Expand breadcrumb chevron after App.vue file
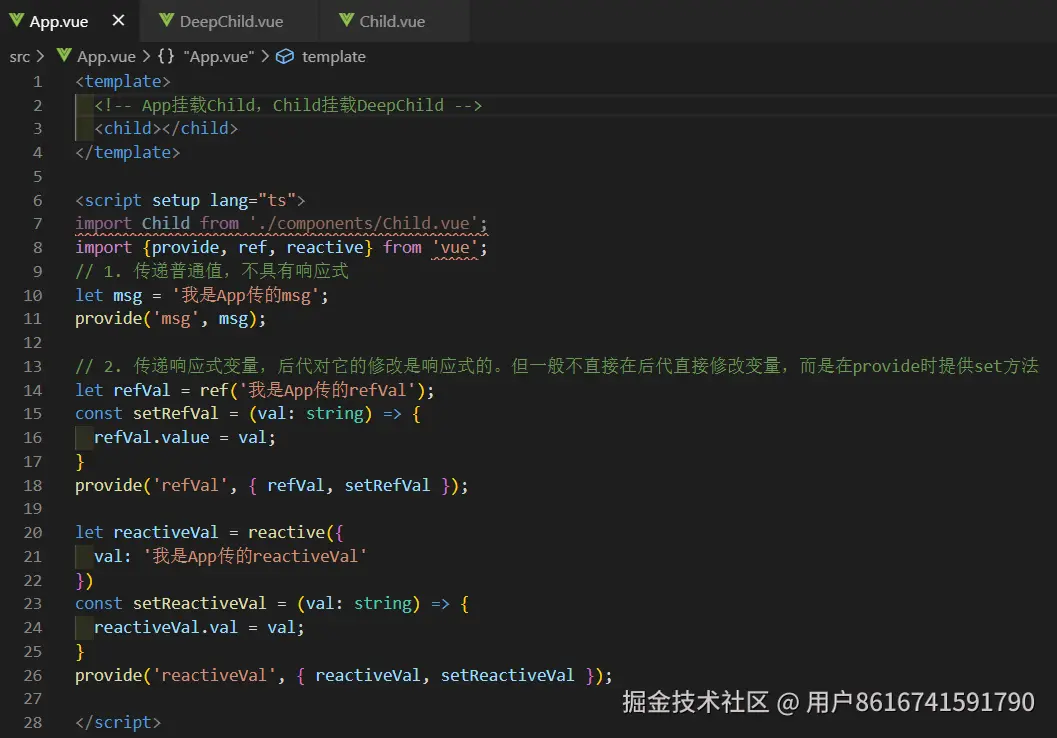 [x=146, y=57]
